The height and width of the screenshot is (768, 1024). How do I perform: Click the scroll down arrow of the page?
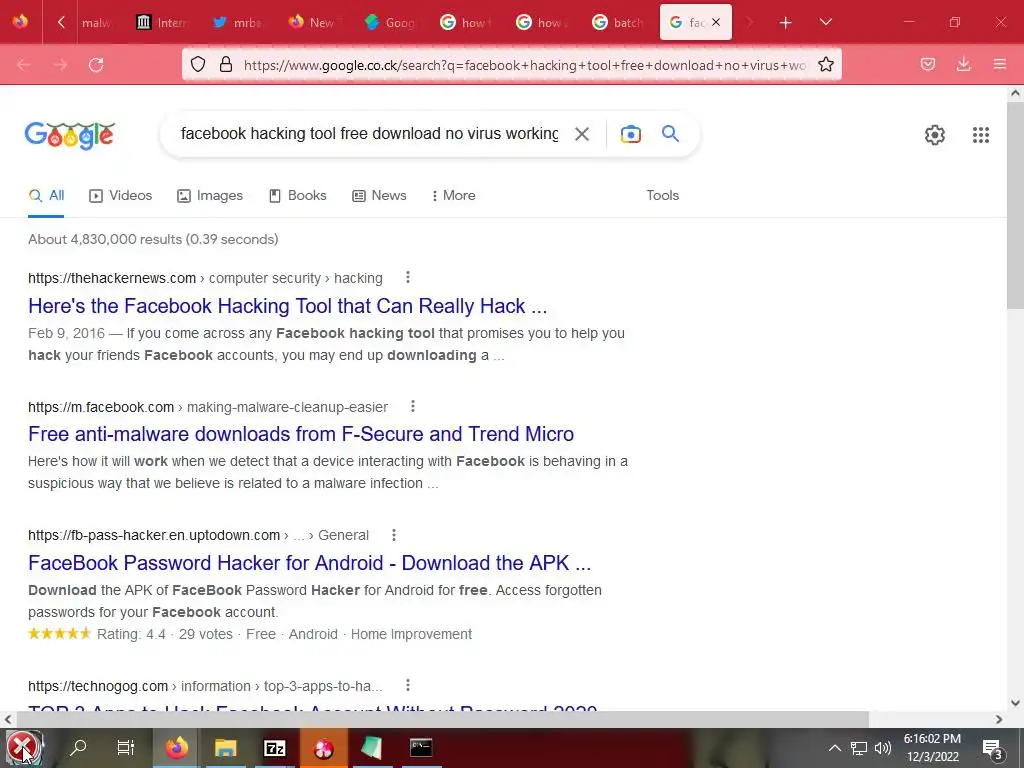pyautogui.click(x=1015, y=703)
